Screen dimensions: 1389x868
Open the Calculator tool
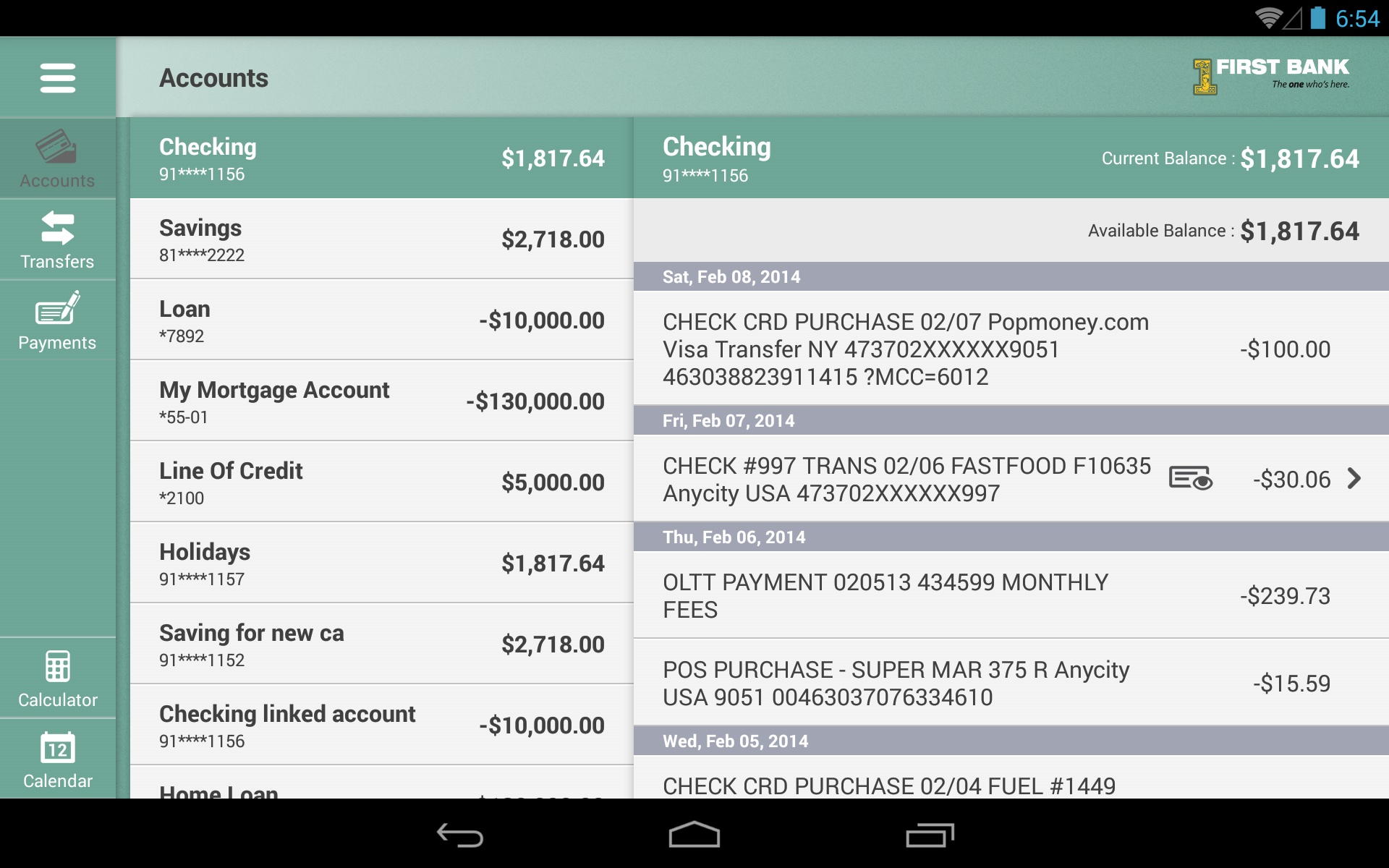point(58,678)
